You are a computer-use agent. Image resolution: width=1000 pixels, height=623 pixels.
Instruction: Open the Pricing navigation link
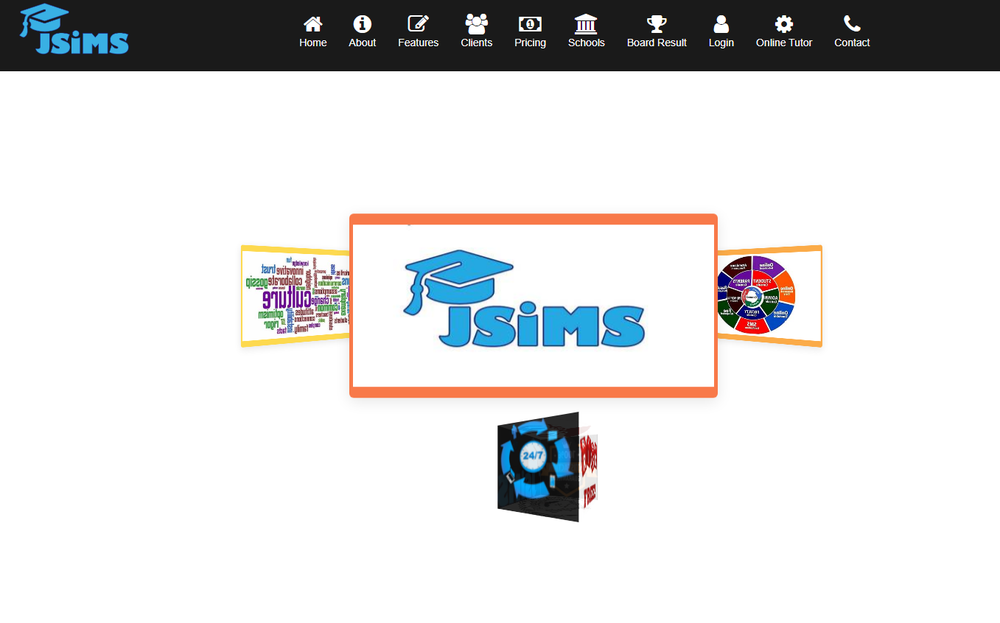pyautogui.click(x=530, y=30)
